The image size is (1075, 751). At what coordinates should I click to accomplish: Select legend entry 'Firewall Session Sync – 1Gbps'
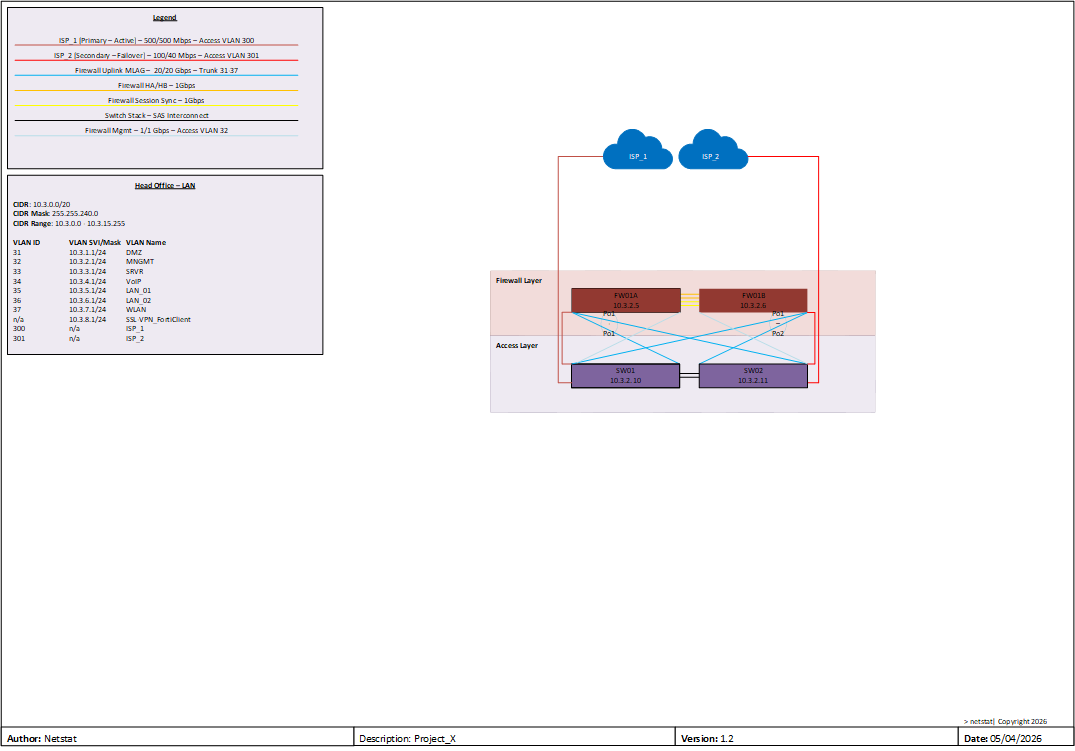156,101
